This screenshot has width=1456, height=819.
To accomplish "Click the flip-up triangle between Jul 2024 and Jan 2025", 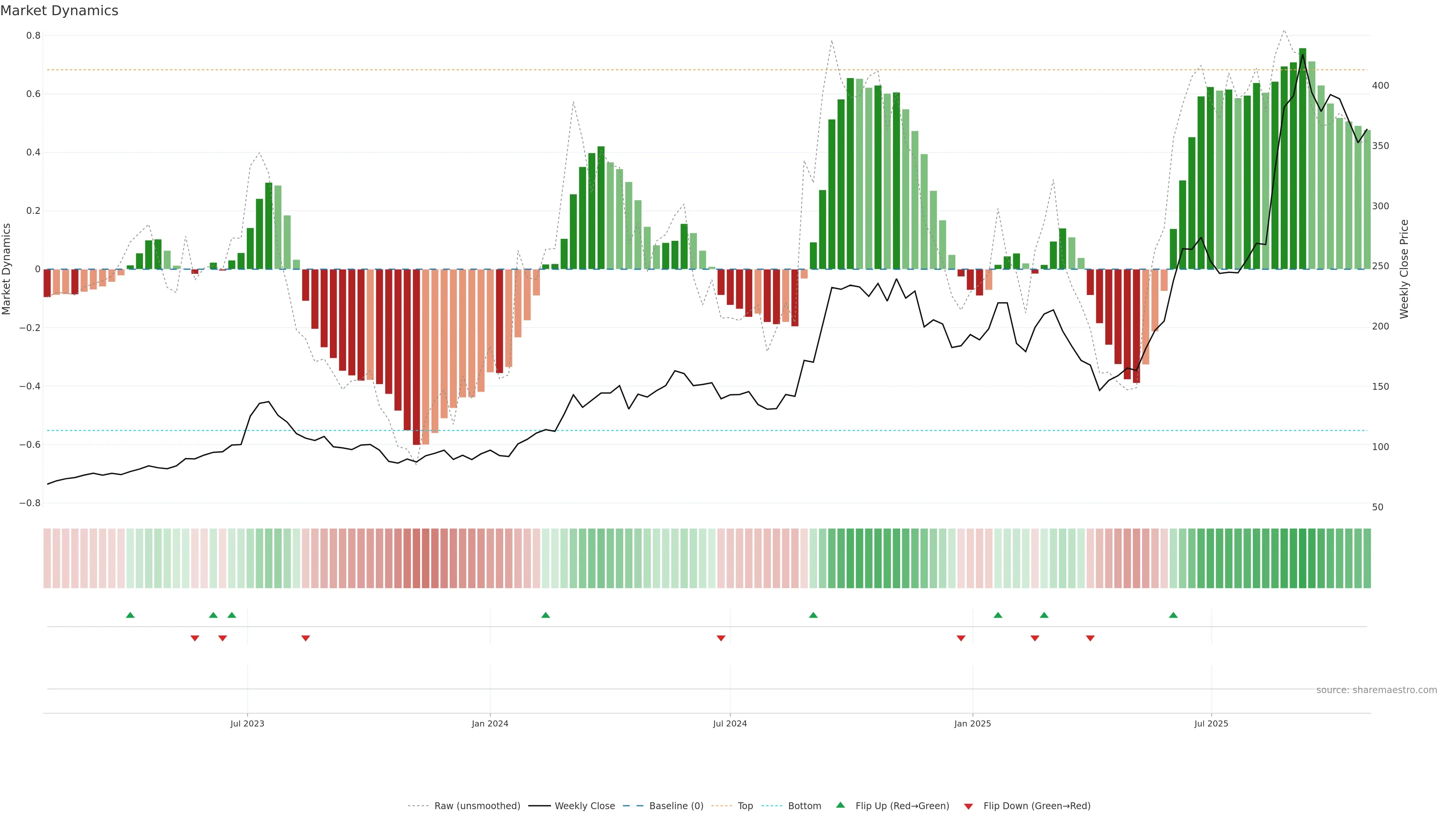I will point(813,615).
